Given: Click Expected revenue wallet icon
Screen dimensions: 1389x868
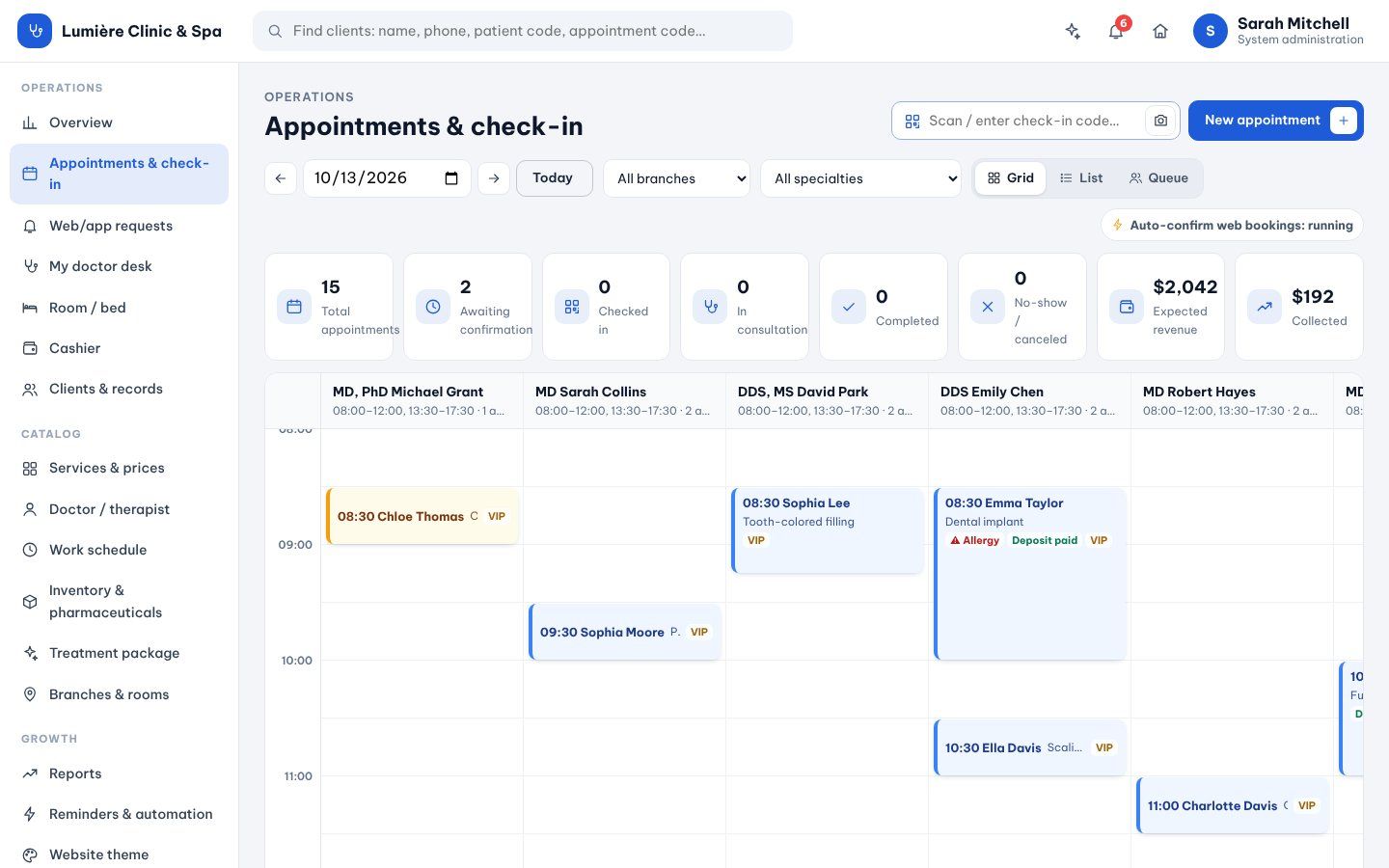Looking at the screenshot, I should click(1126, 307).
